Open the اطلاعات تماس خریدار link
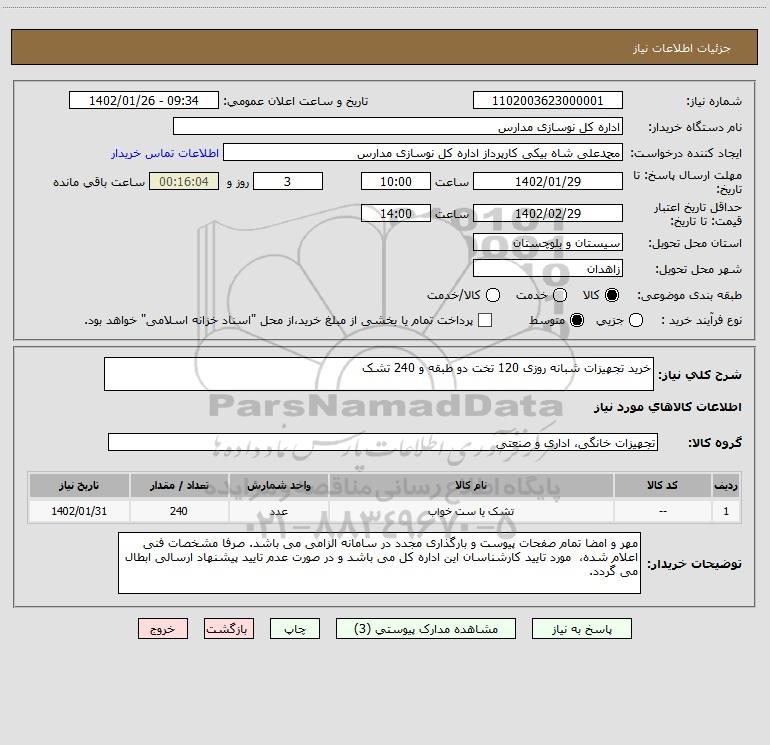770x745 pixels. pos(165,153)
